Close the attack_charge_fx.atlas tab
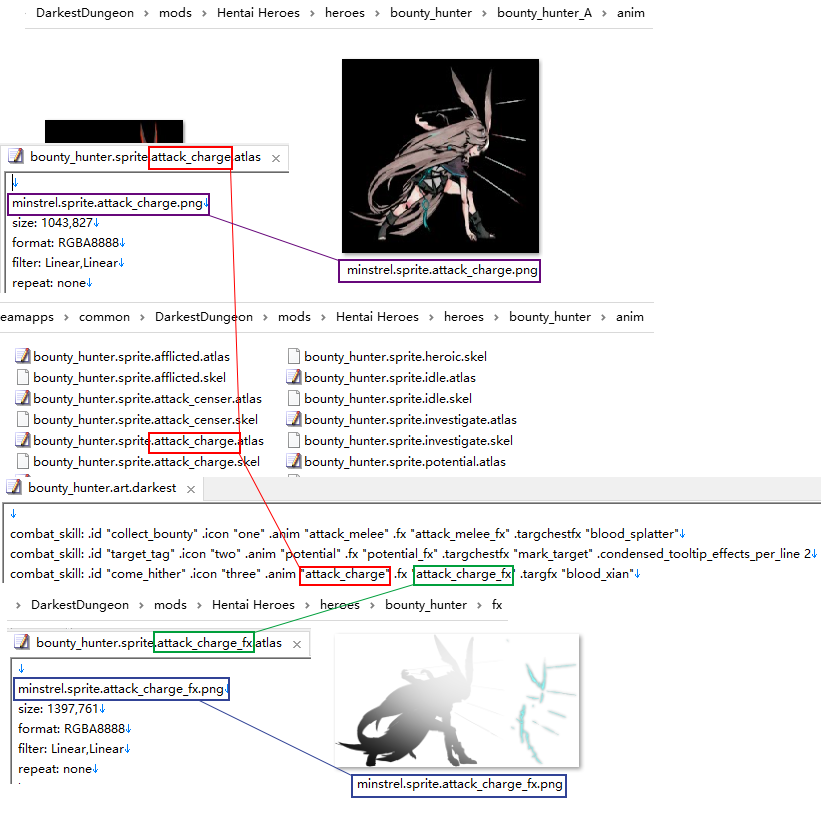This screenshot has width=821, height=813. click(297, 644)
